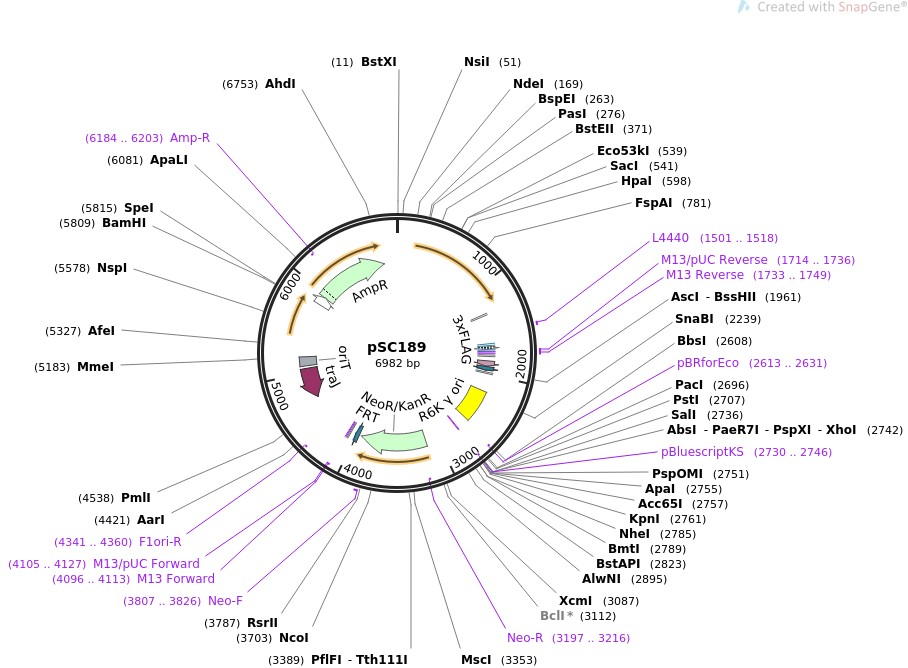Click the gray oriT feature box

click(x=308, y=360)
